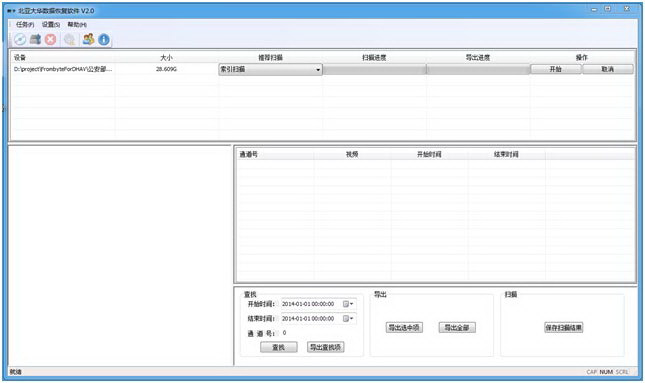Click the 扫描进度 column header
Screen dimensions: 645x383
pos(374,58)
